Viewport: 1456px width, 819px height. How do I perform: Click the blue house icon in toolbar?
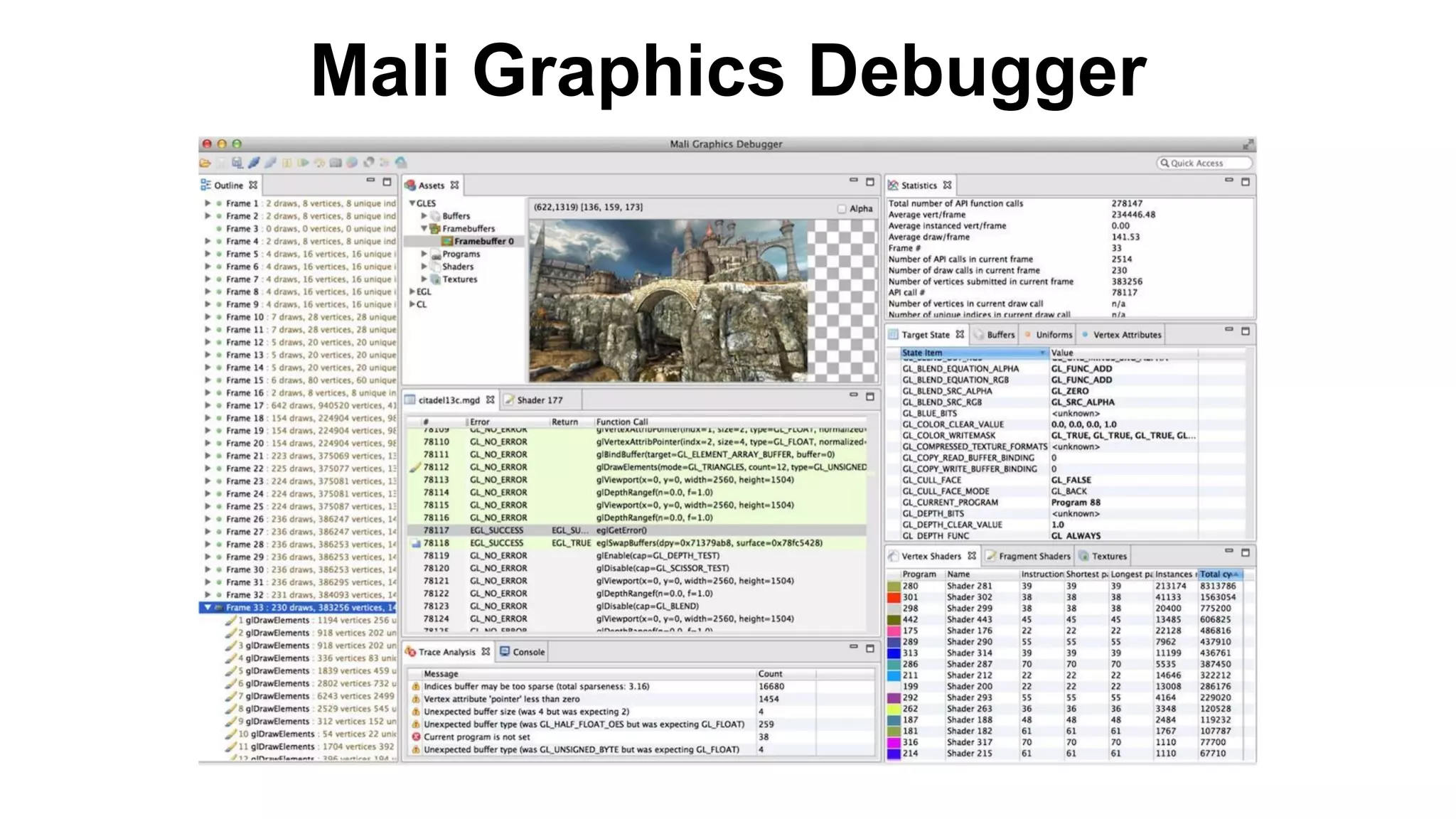401,163
